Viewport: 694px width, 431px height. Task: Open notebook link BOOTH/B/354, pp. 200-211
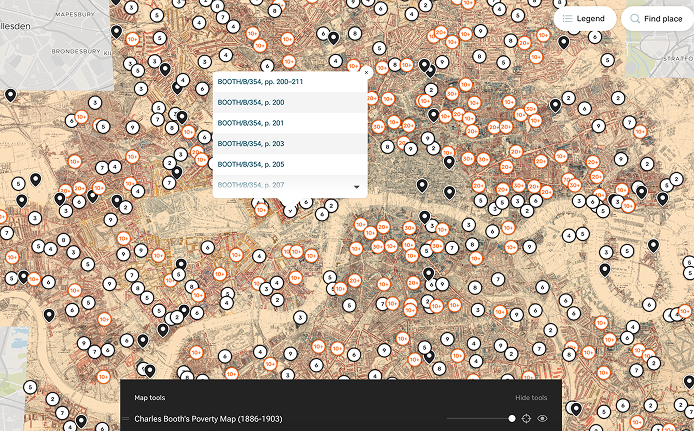tap(260, 82)
